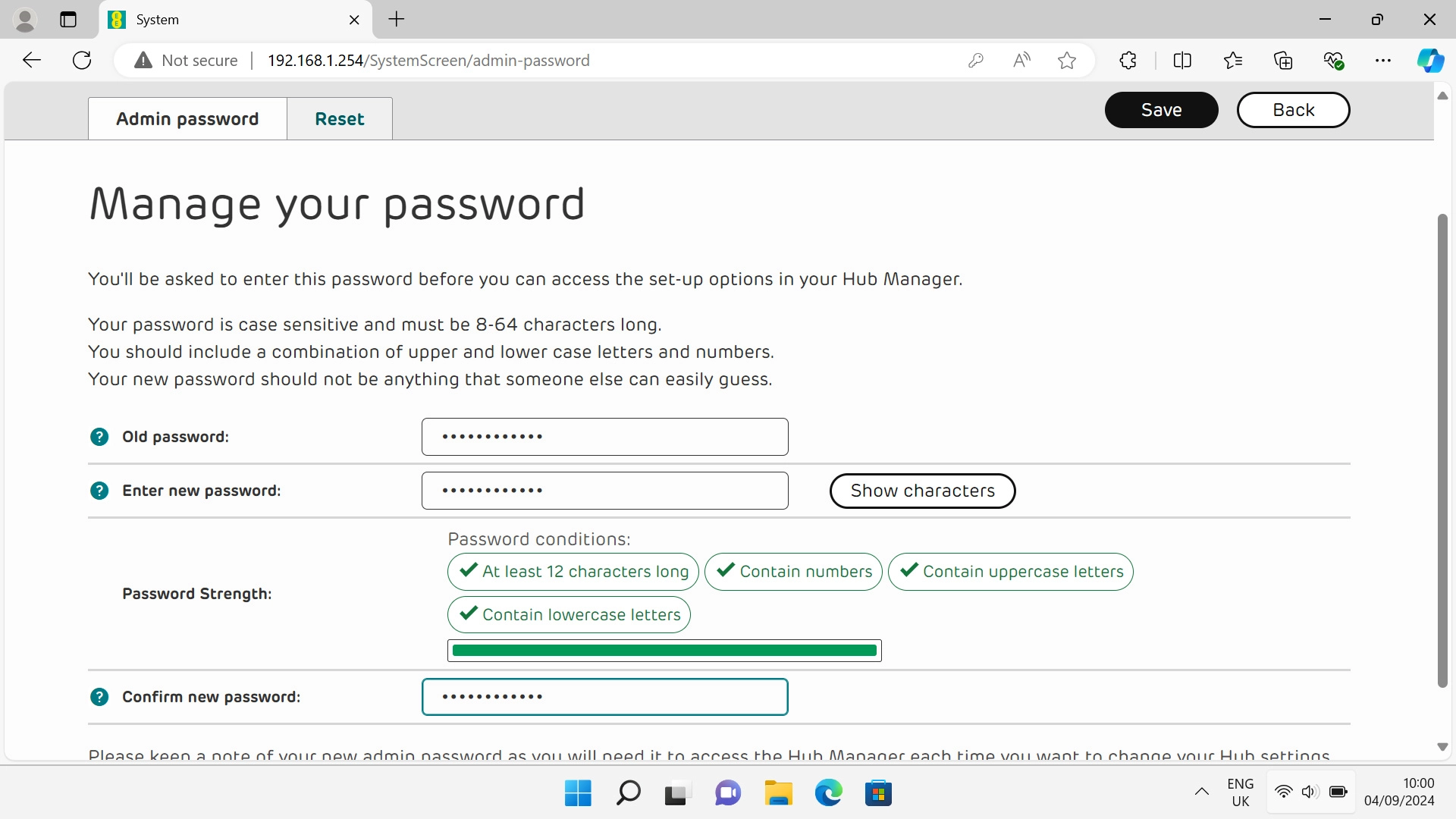The width and height of the screenshot is (1456, 819).
Task: Add page to favorites with the star icon
Action: point(1067,61)
